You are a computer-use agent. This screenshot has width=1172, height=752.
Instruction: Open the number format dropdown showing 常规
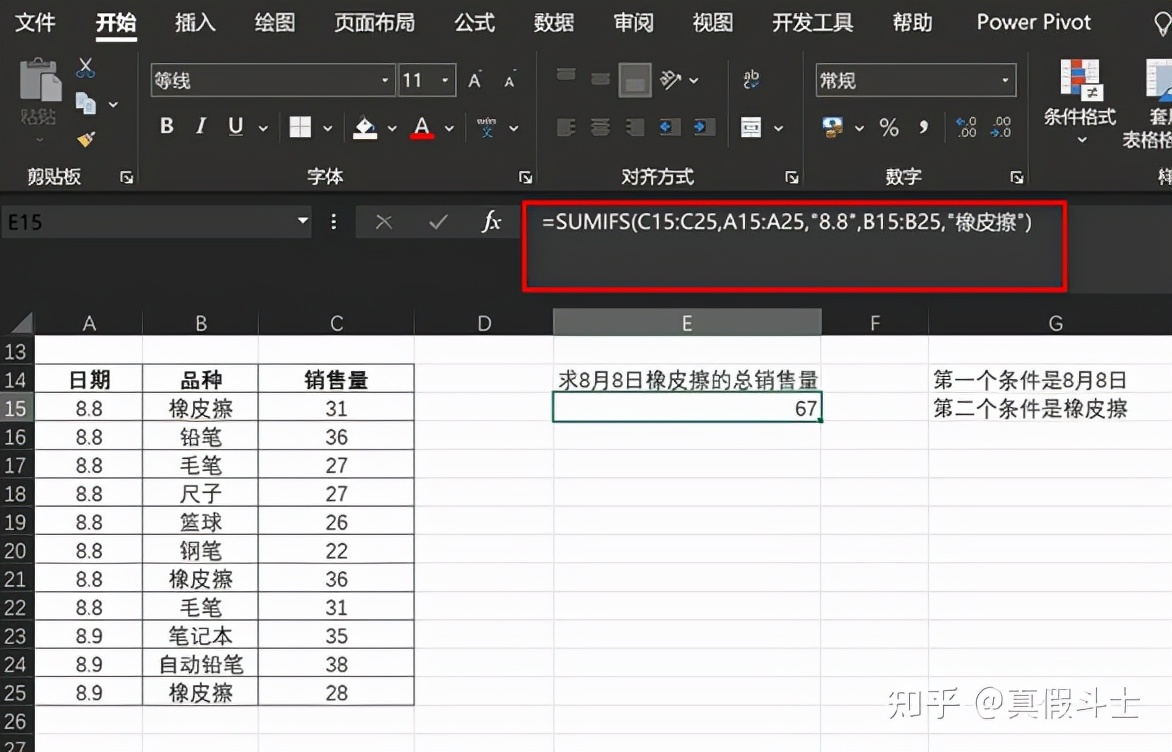(1005, 80)
